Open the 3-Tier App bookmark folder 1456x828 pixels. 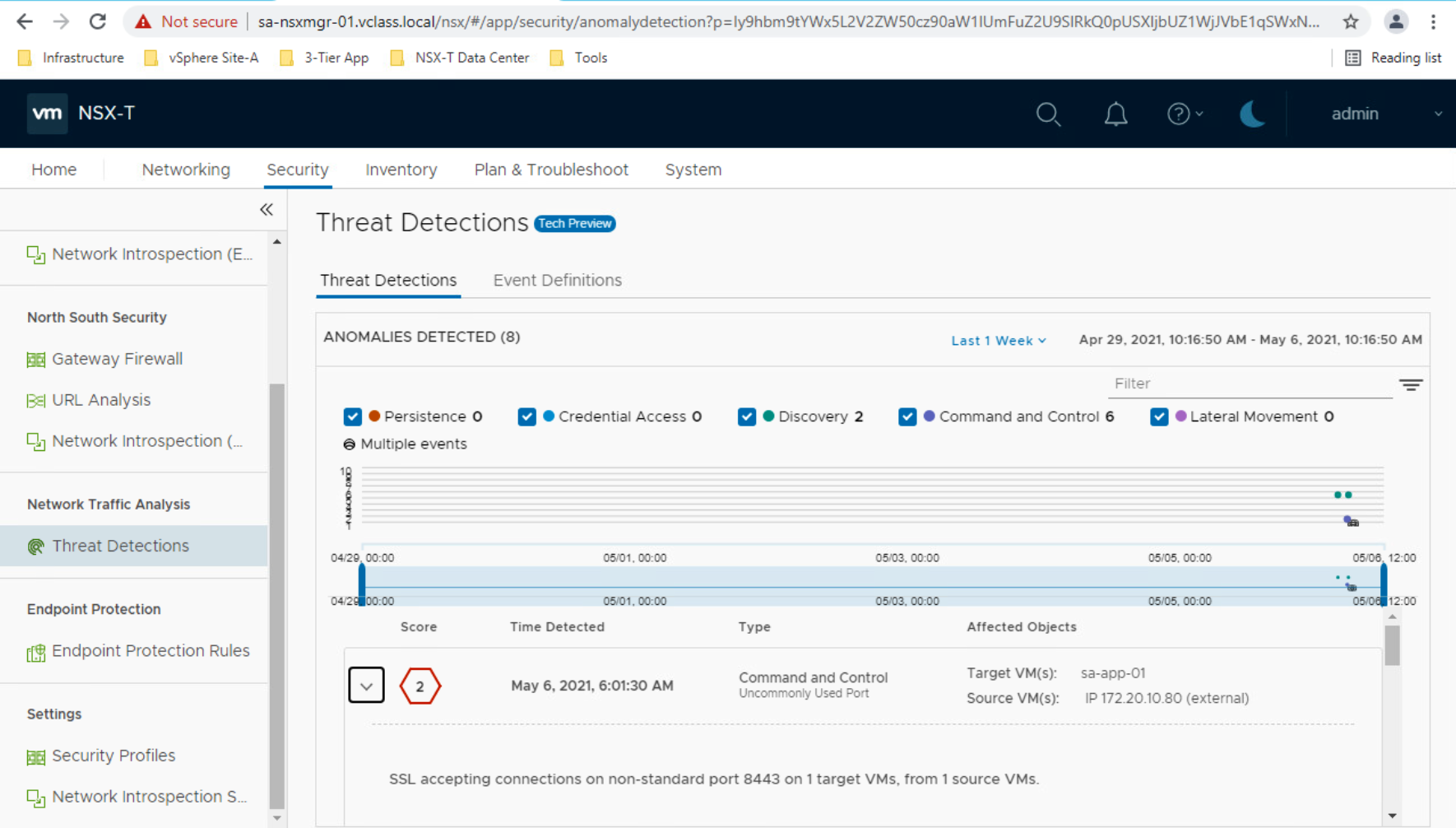coord(324,58)
